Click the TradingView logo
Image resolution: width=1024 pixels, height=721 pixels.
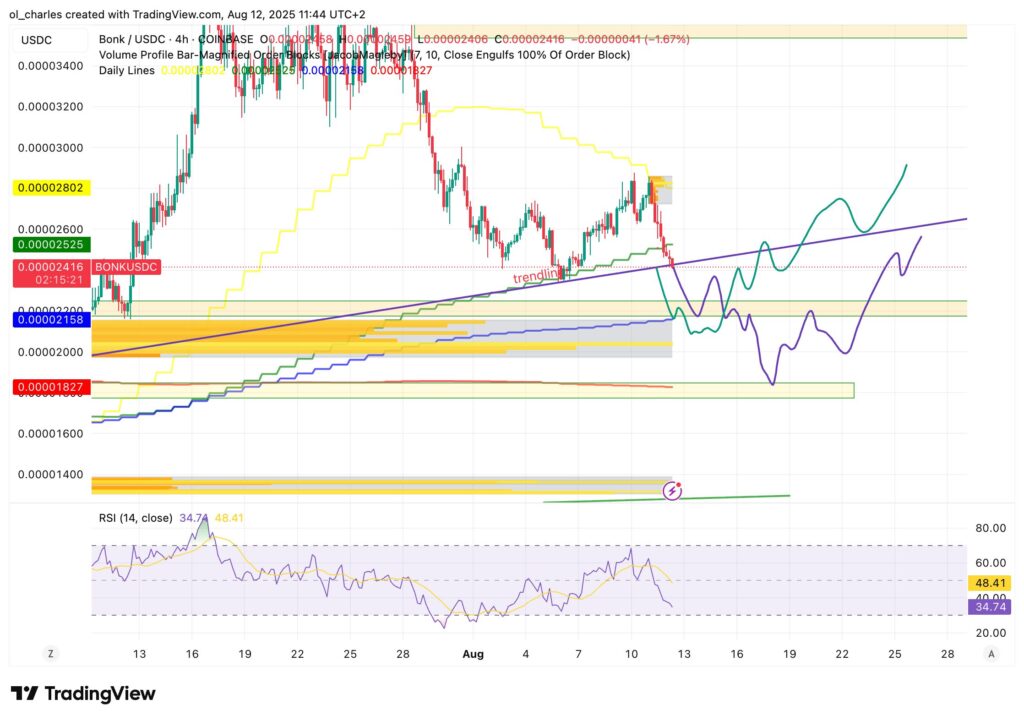click(83, 693)
